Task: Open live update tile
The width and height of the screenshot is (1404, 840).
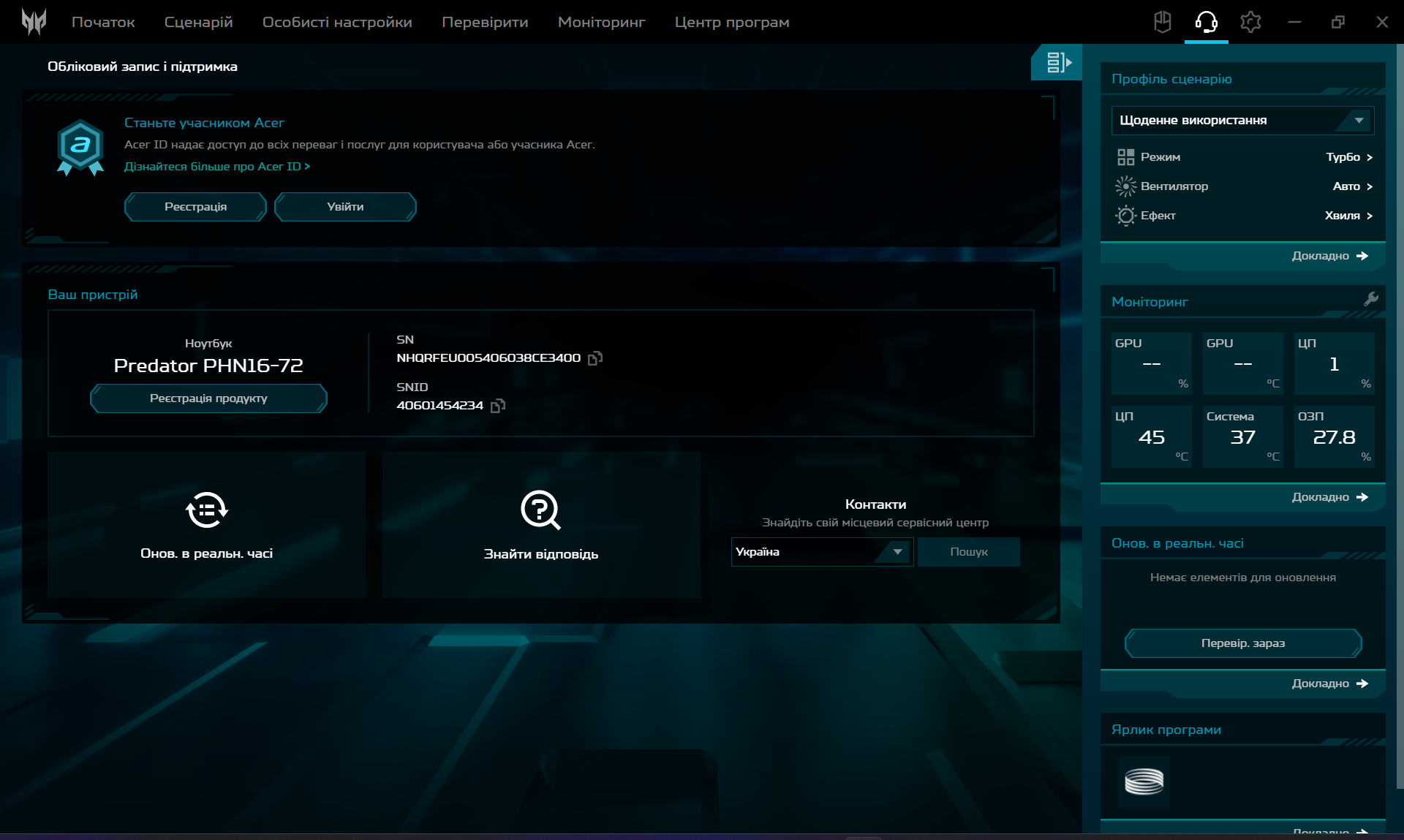Action: 207,525
